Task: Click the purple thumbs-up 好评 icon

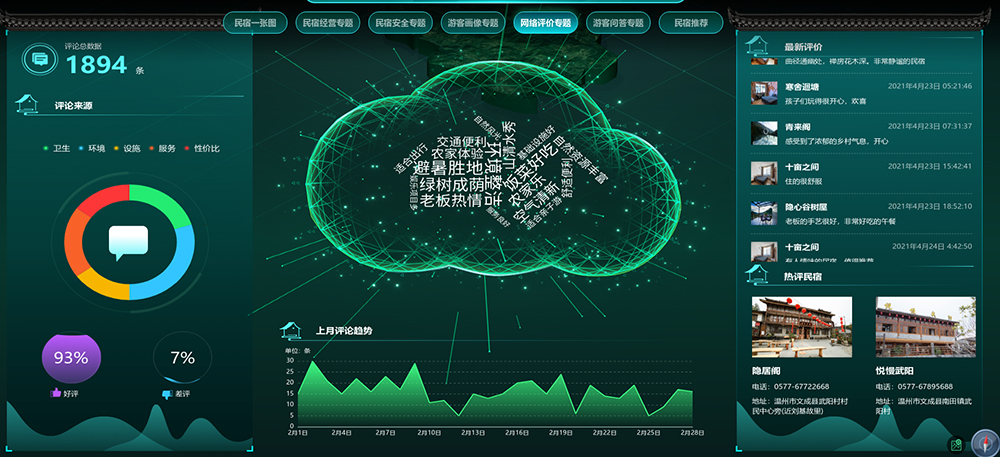Action: point(56,394)
